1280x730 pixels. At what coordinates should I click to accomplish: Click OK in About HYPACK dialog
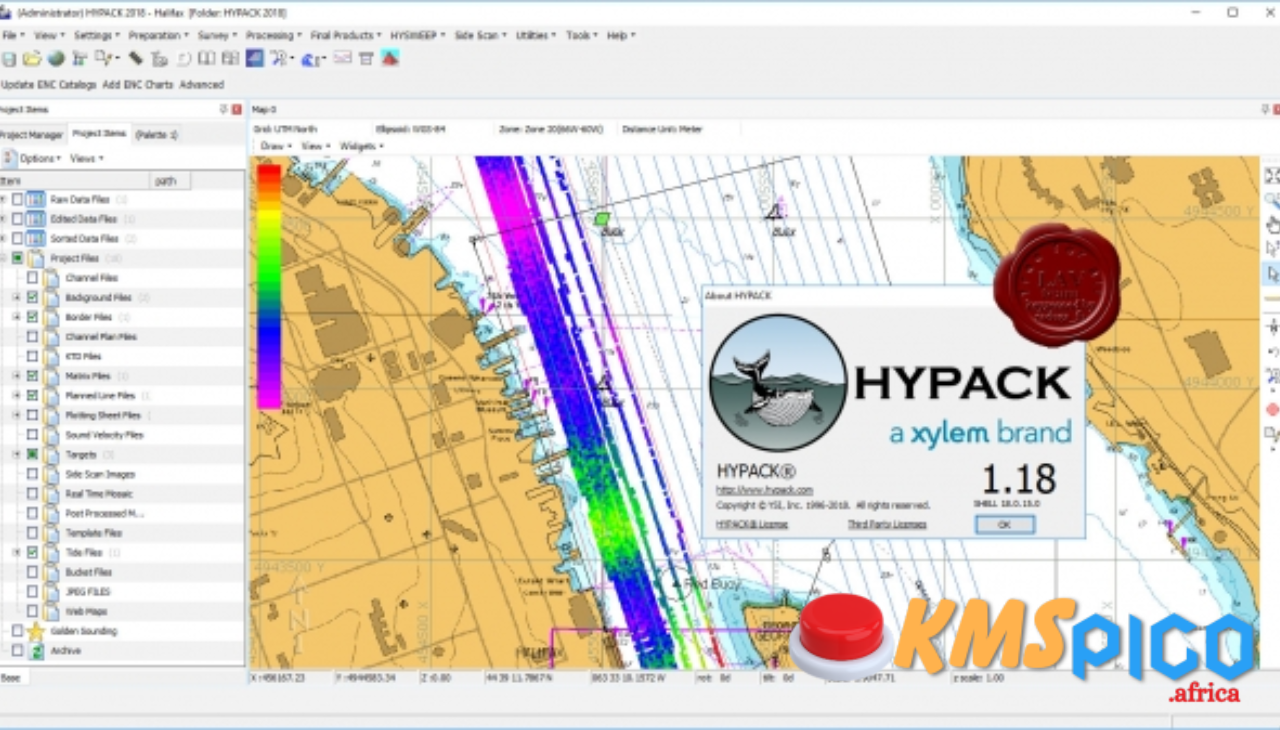(1005, 525)
